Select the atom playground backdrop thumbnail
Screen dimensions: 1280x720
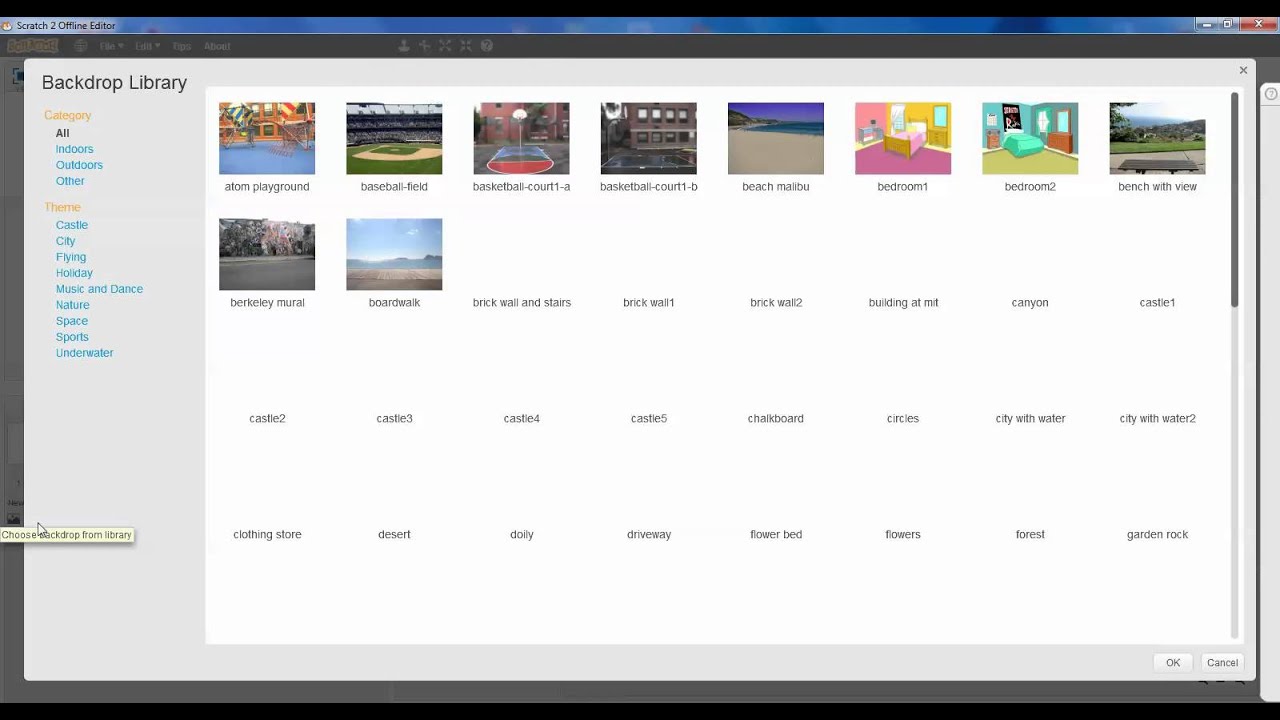click(267, 138)
